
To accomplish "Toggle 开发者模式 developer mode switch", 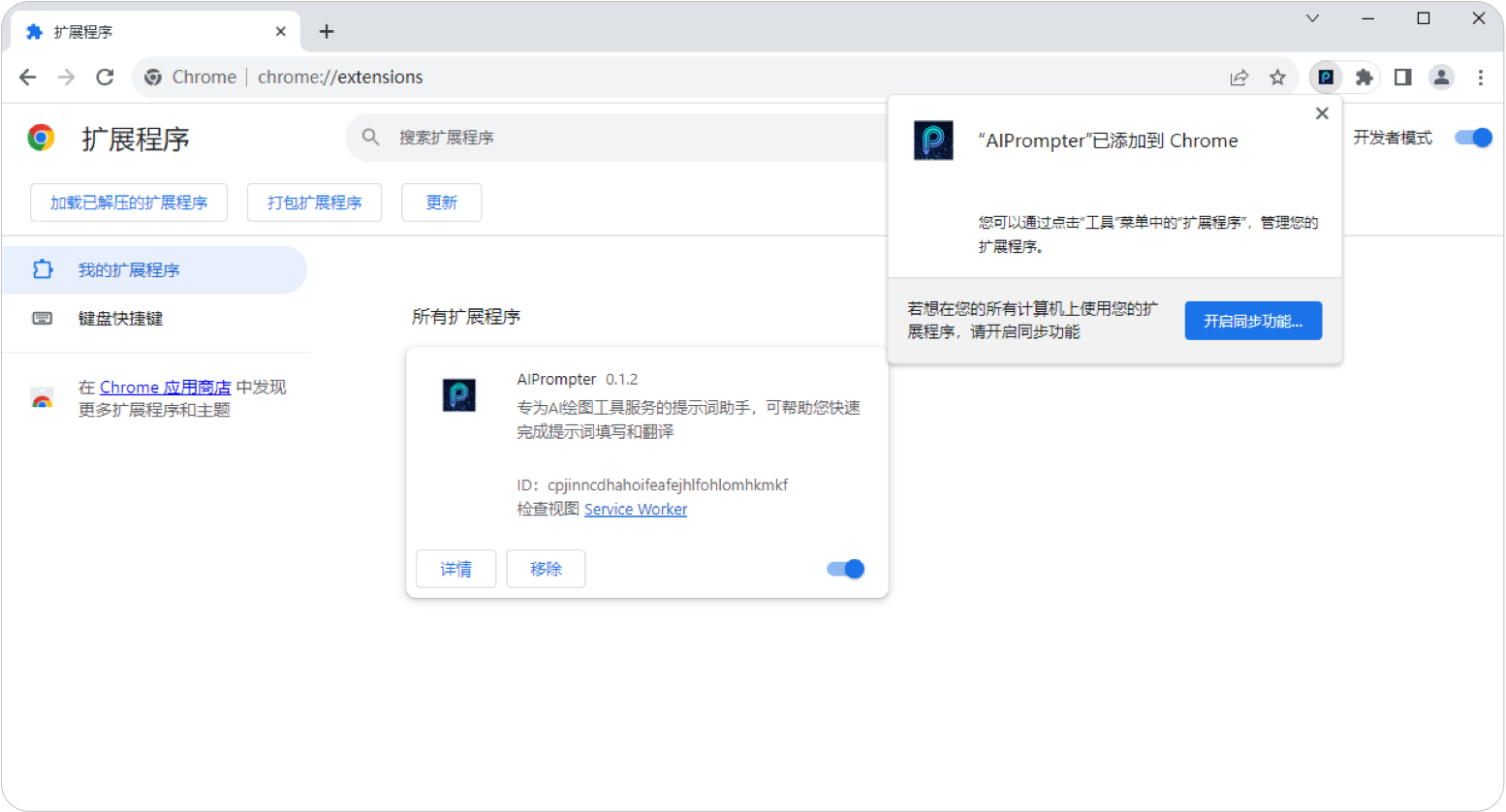I will click(1473, 138).
